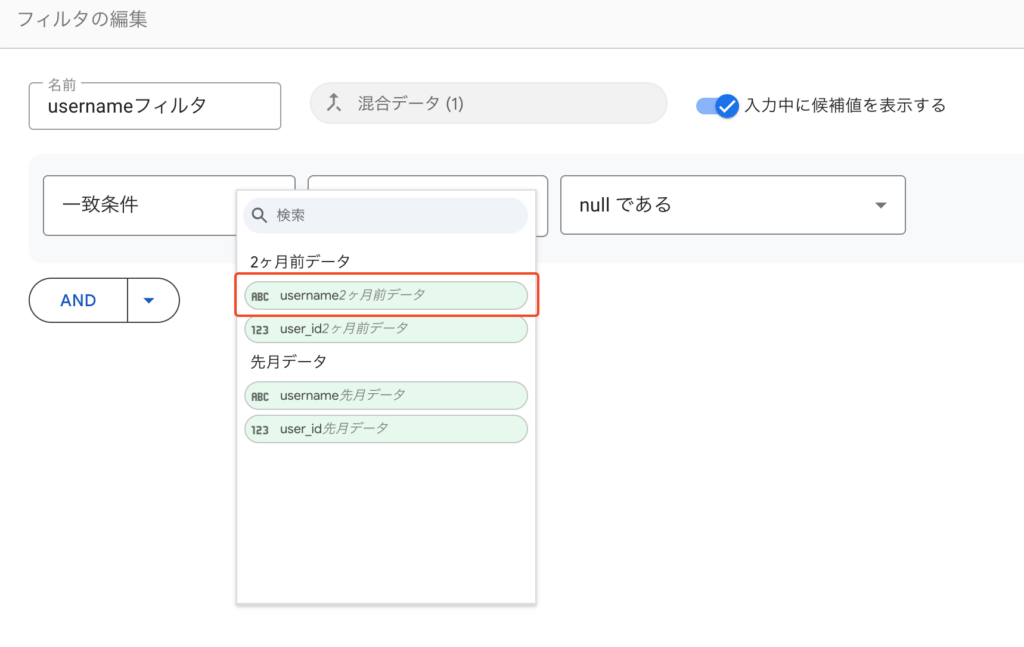Image resolution: width=1024 pixels, height=647 pixels.
Task: Select the user_id field from 2ヶ月前データ
Action: pyautogui.click(x=386, y=328)
